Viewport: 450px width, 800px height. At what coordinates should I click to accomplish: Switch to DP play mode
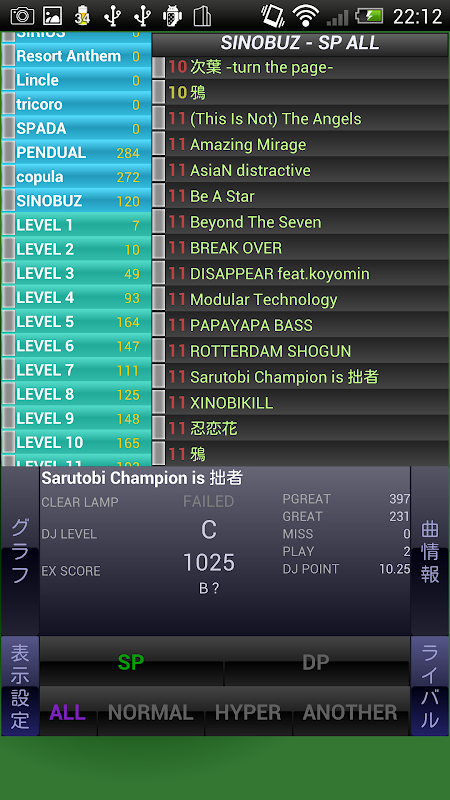[x=316, y=661]
